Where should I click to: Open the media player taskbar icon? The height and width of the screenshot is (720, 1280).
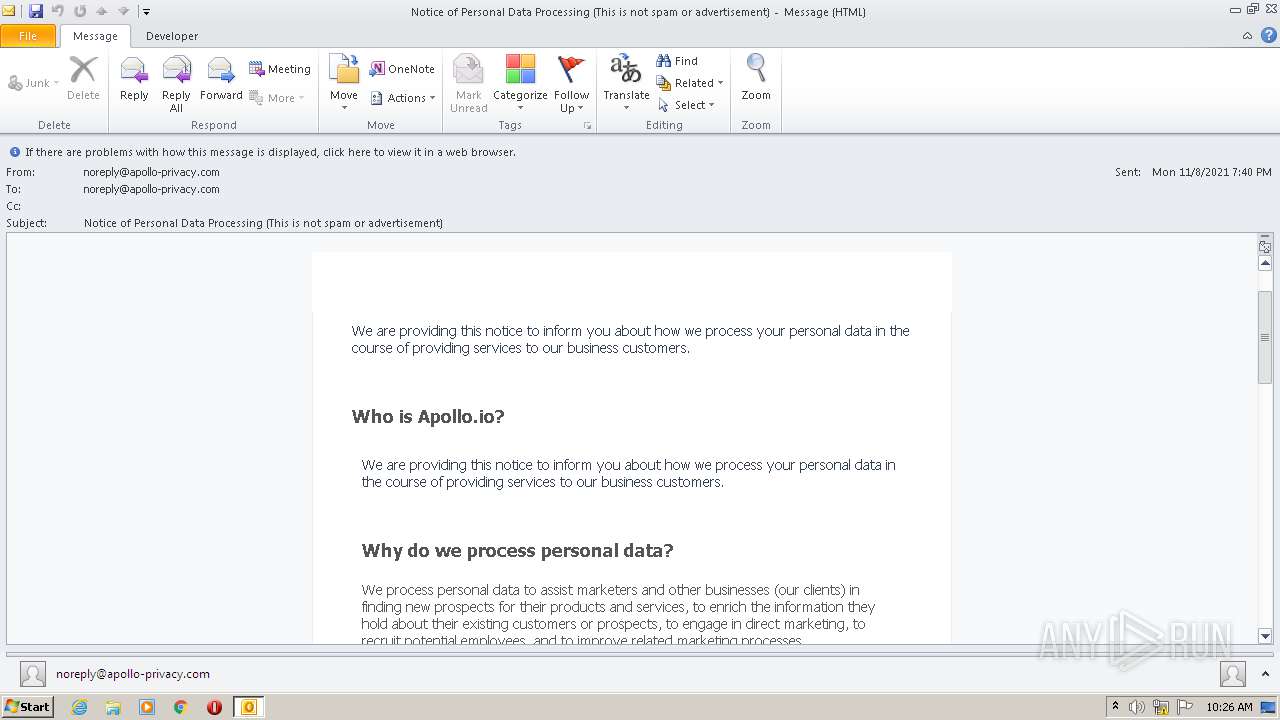point(147,707)
